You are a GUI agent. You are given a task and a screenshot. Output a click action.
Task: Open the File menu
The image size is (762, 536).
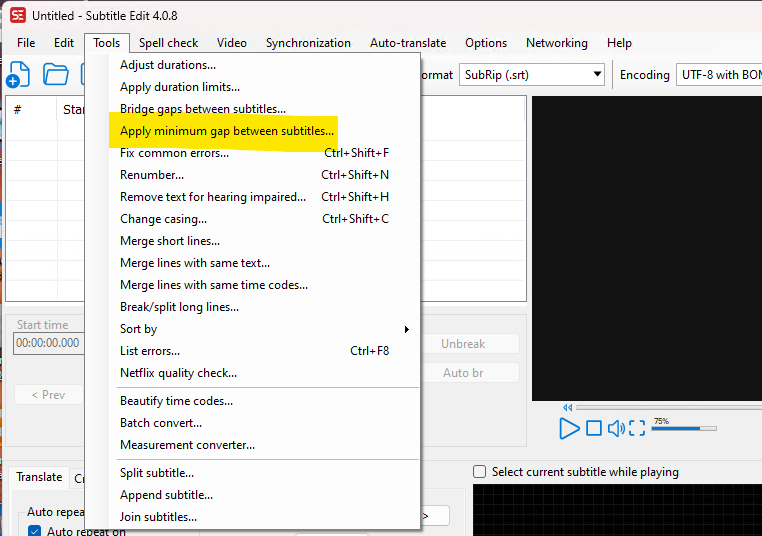pyautogui.click(x=26, y=43)
